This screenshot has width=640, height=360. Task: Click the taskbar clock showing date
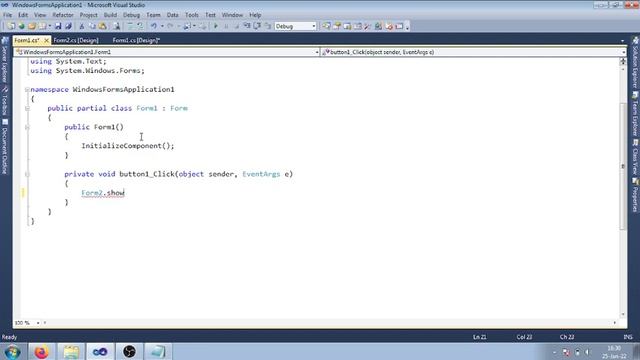tap(614, 352)
